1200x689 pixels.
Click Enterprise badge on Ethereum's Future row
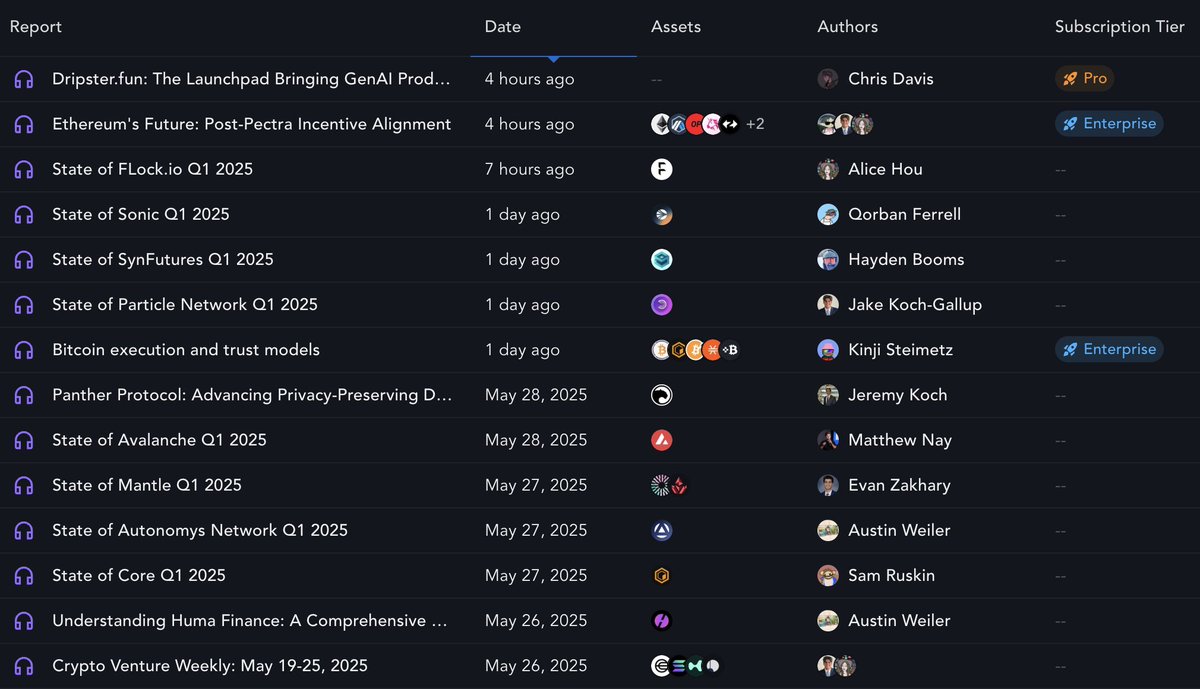pos(1109,124)
